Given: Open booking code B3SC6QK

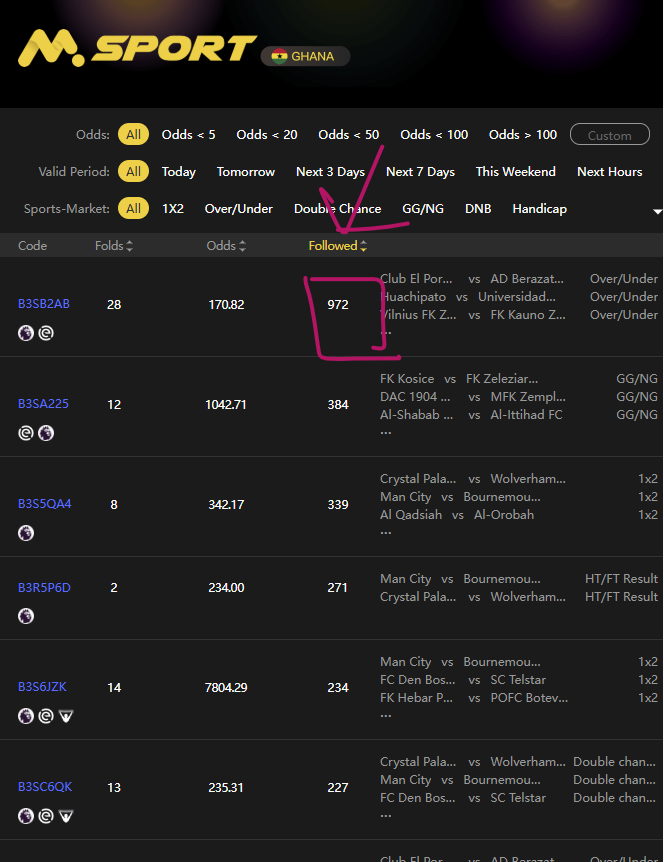Looking at the screenshot, I should pos(45,787).
